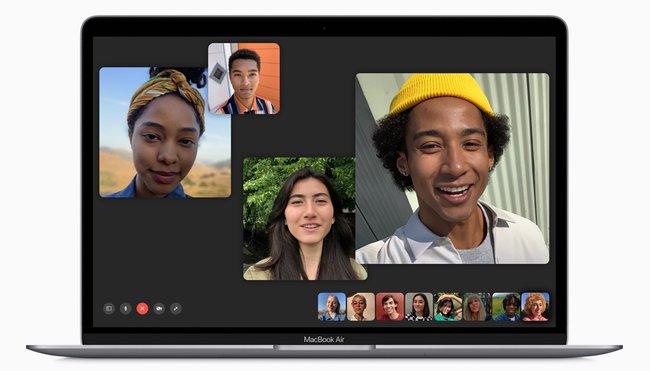
Task: Click the lid-opening notch on laptop base
Action: (x=324, y=347)
